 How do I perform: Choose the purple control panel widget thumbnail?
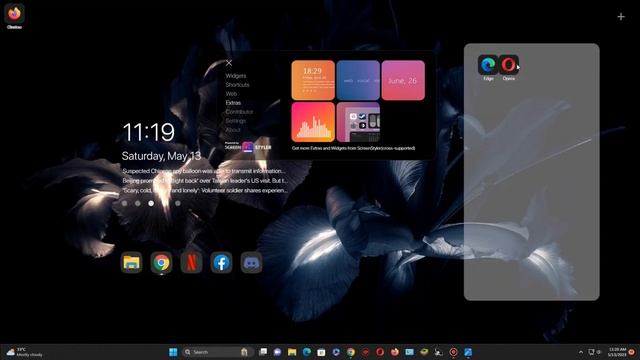point(358,122)
